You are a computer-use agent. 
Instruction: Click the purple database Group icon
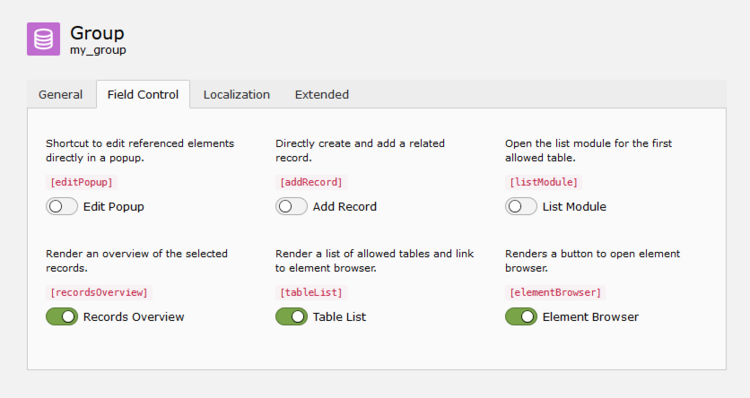point(44,39)
